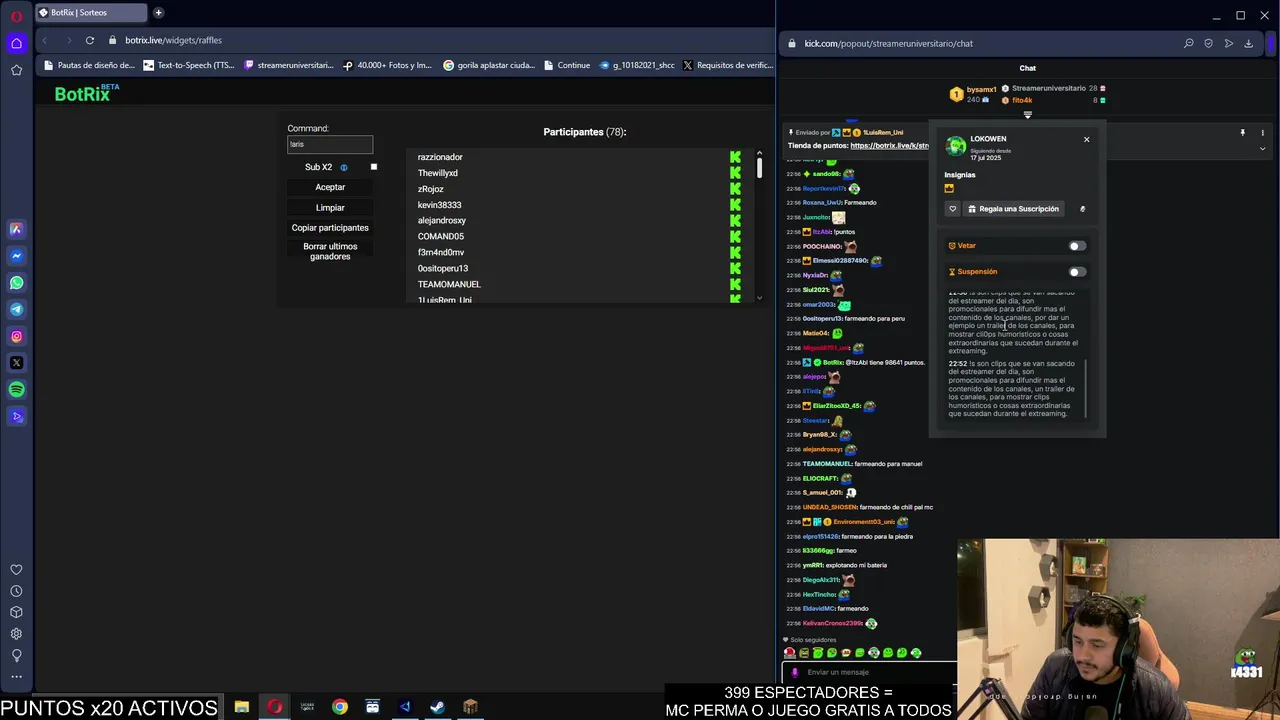Open pinned message three-dot options
Image resolution: width=1280 pixels, height=720 pixels.
(x=1262, y=132)
